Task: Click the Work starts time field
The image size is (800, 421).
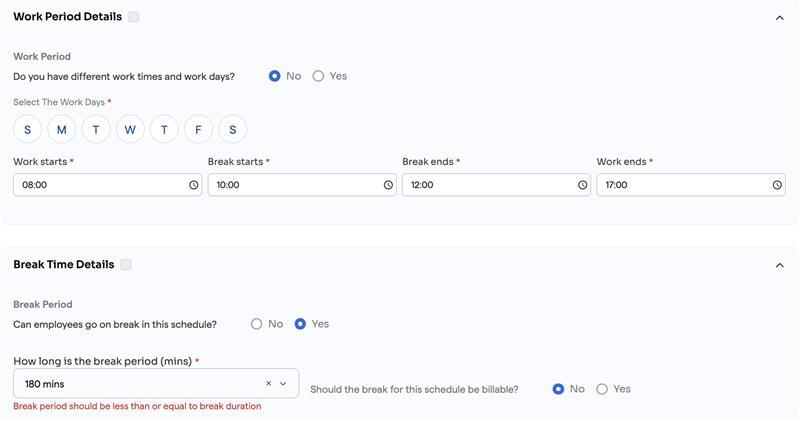Action: coord(100,185)
